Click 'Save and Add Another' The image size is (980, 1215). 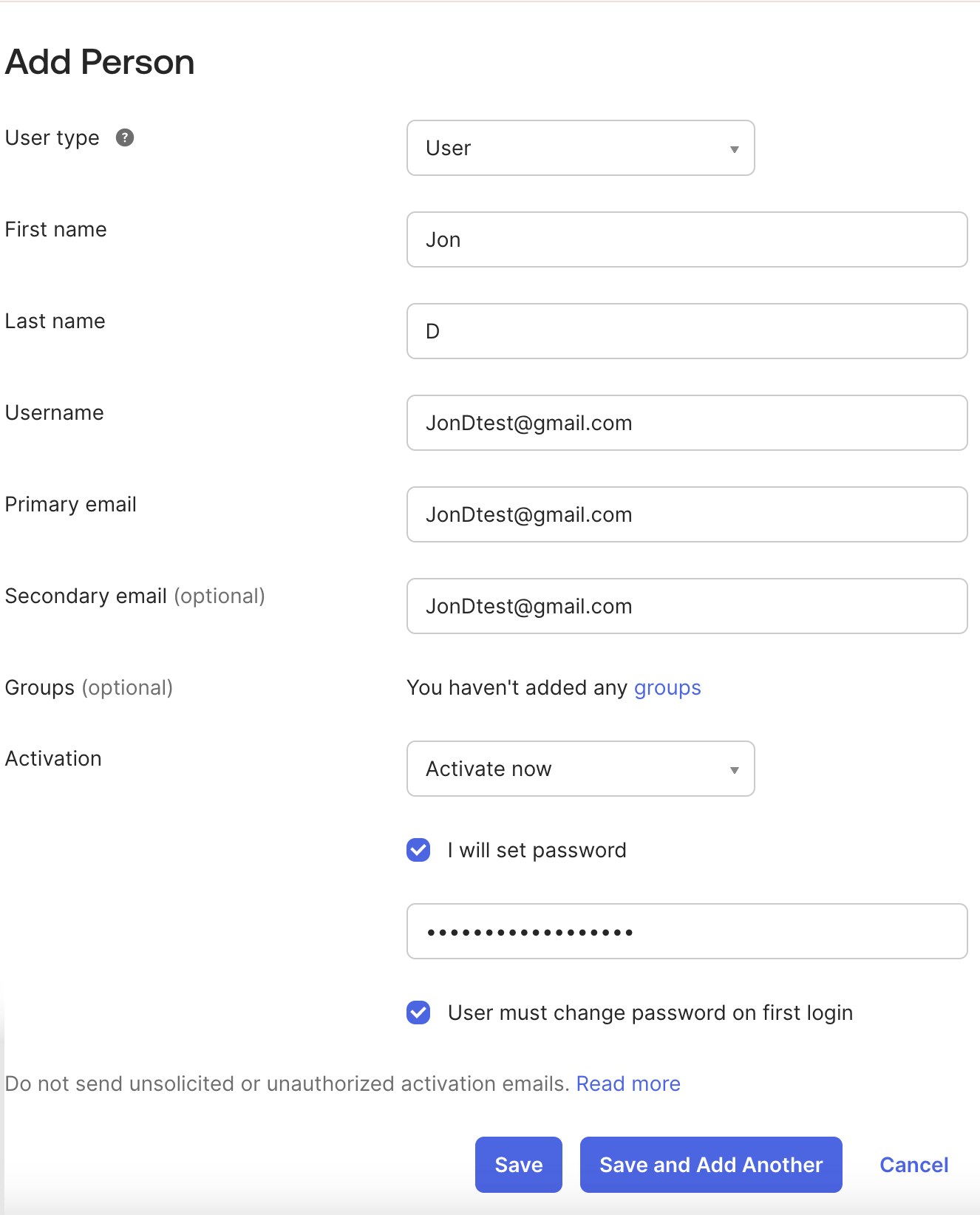pos(710,1165)
